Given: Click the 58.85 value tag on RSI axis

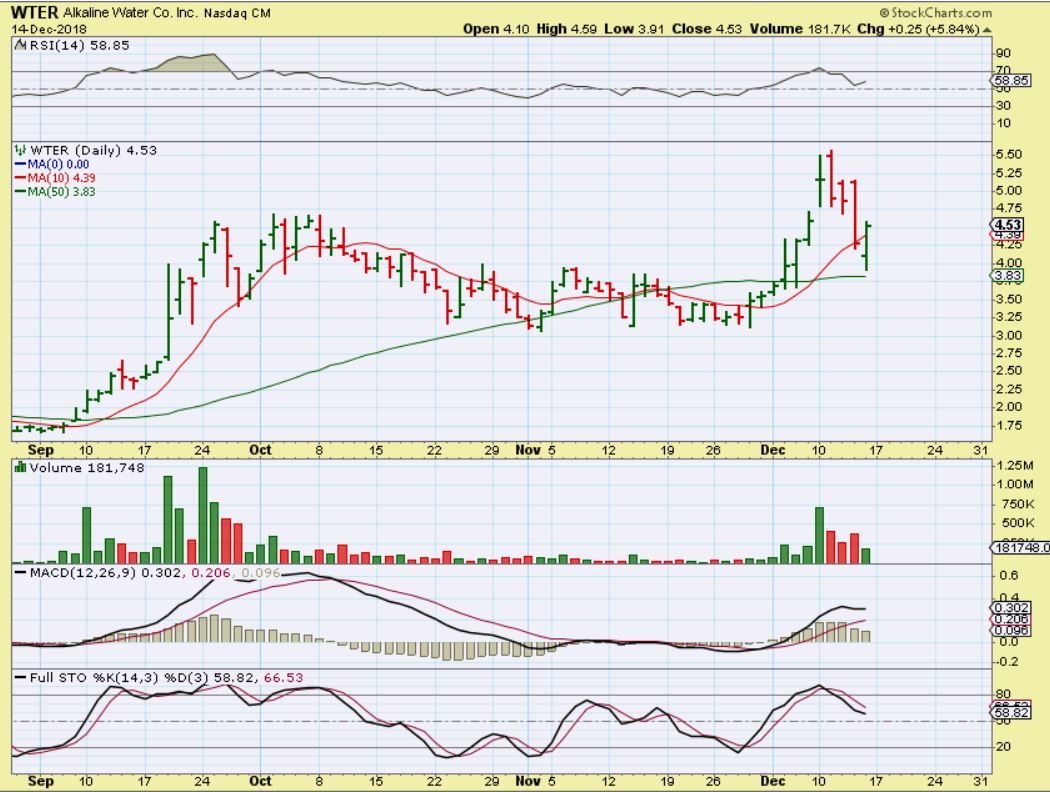Looking at the screenshot, I should pyautogui.click(x=1012, y=80).
